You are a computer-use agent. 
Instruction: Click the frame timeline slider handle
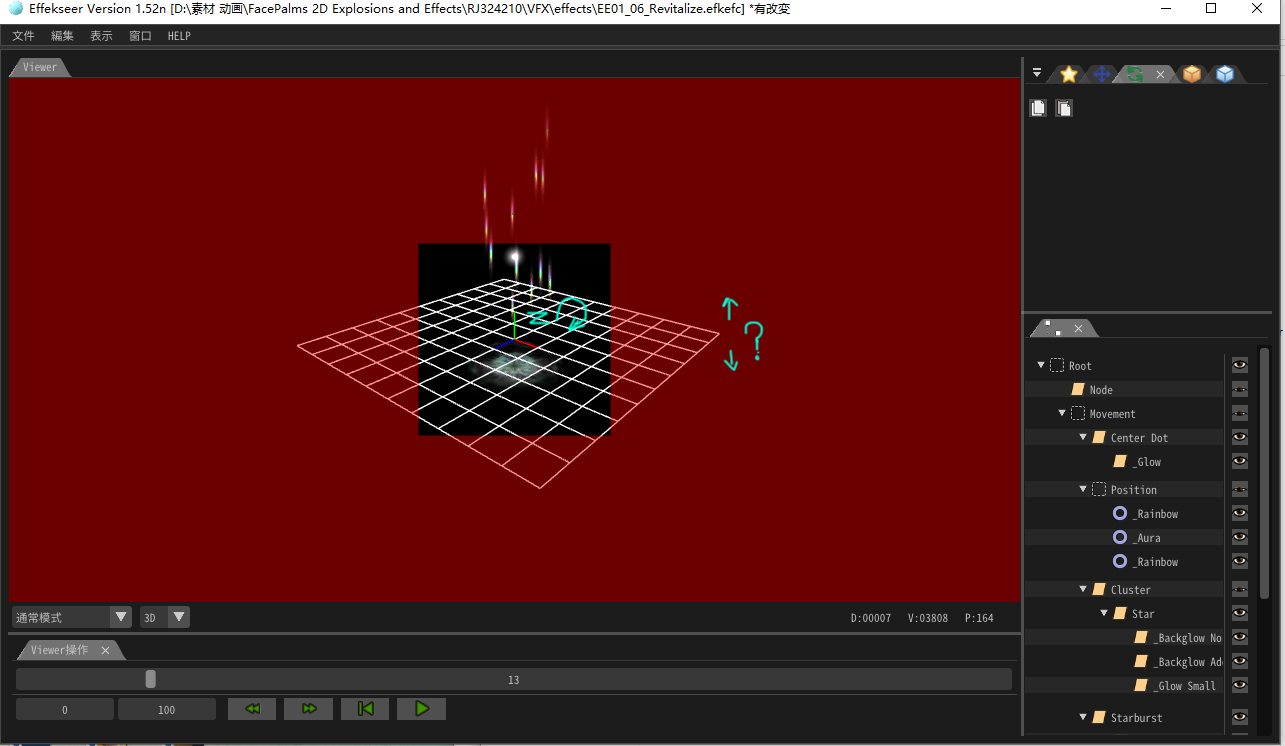point(151,679)
